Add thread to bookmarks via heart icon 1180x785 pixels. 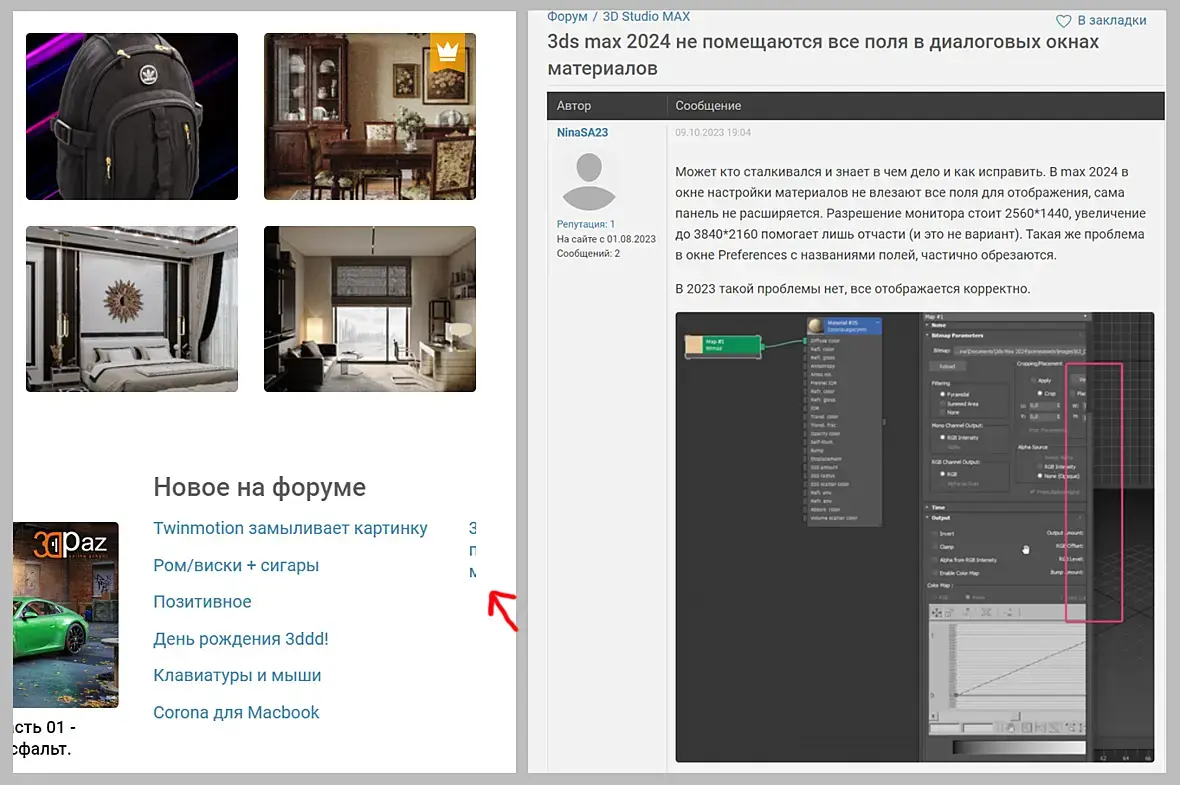tap(1063, 21)
